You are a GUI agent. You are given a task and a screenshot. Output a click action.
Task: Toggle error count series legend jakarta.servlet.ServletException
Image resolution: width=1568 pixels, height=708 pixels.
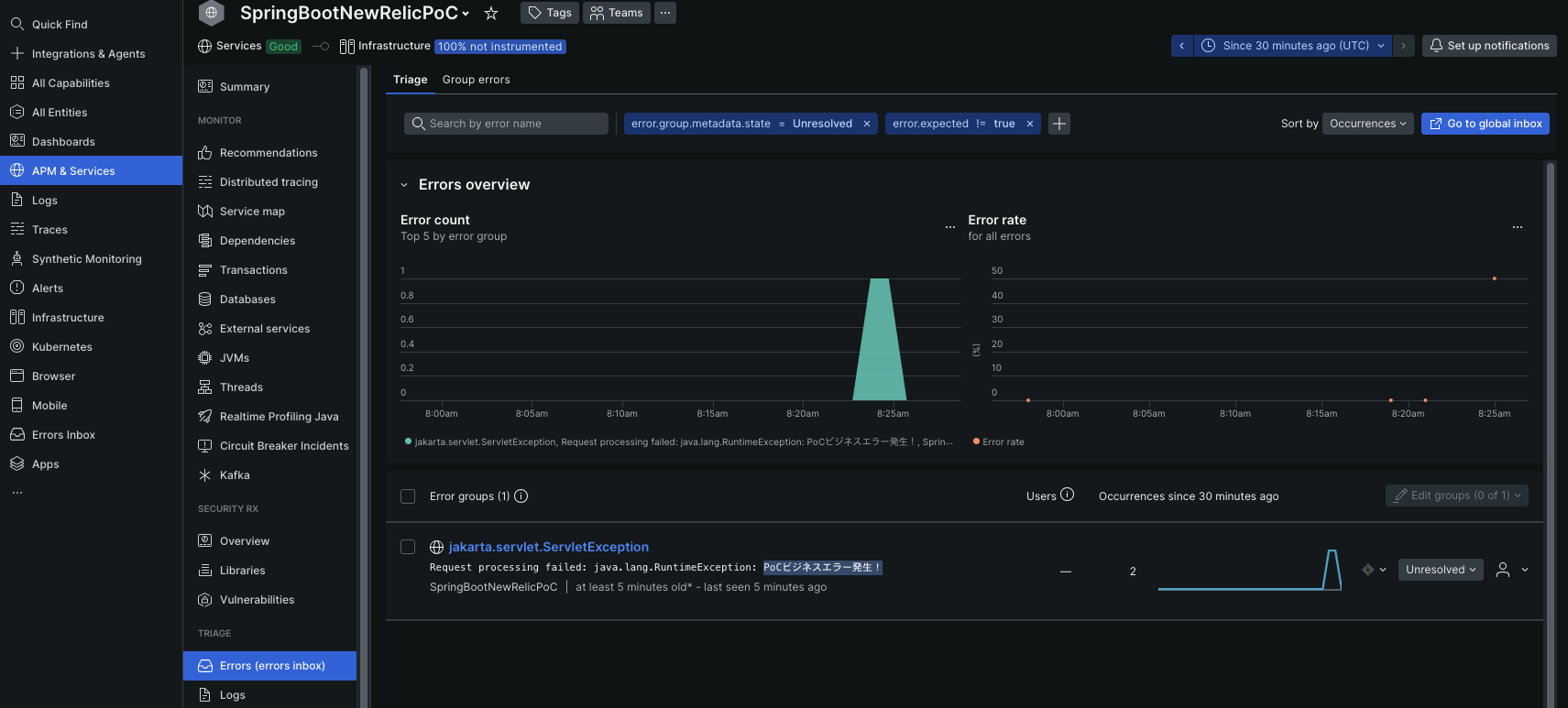(679, 441)
